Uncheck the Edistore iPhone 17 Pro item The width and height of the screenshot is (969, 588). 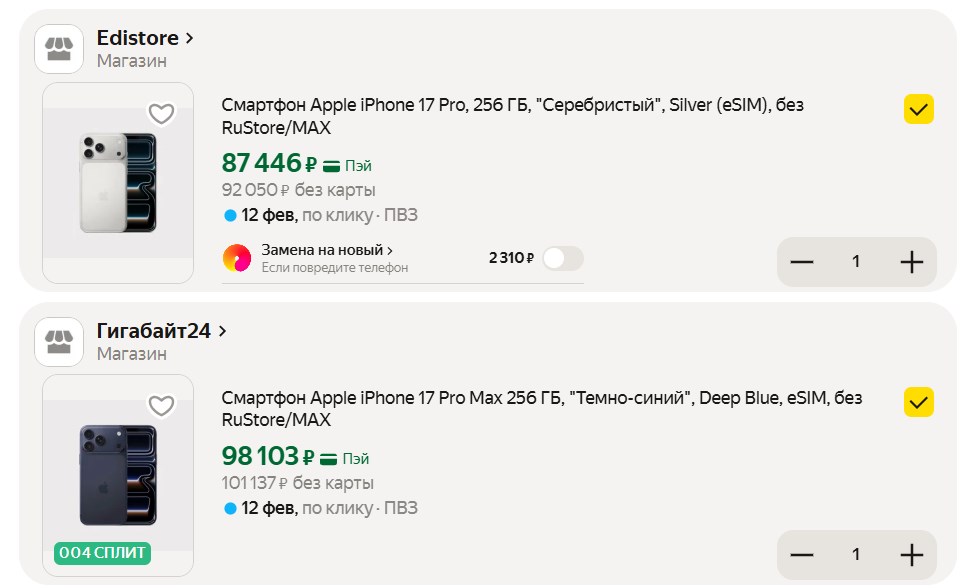(x=918, y=109)
